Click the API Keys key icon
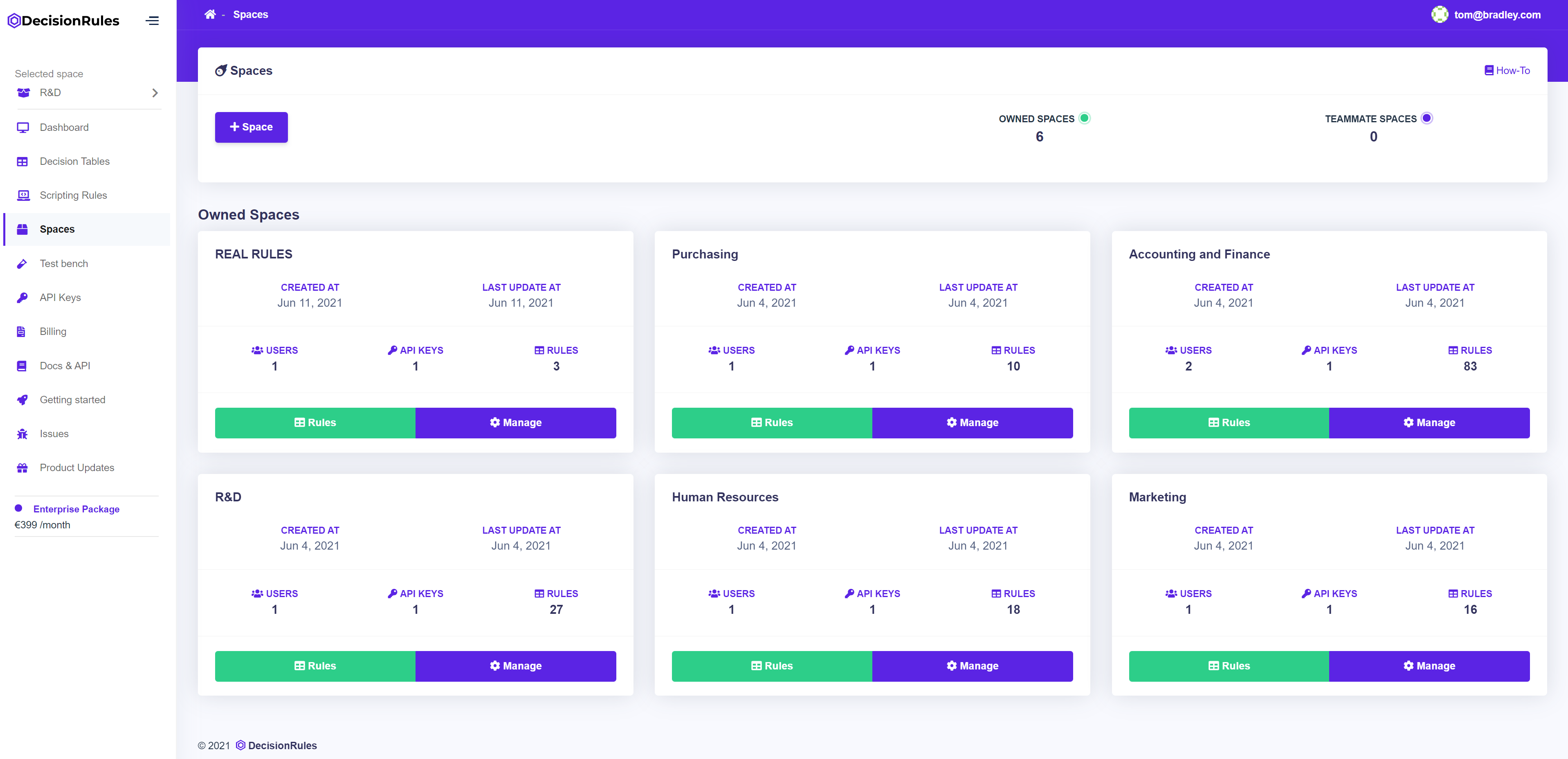The height and width of the screenshot is (759, 1568). (x=22, y=298)
